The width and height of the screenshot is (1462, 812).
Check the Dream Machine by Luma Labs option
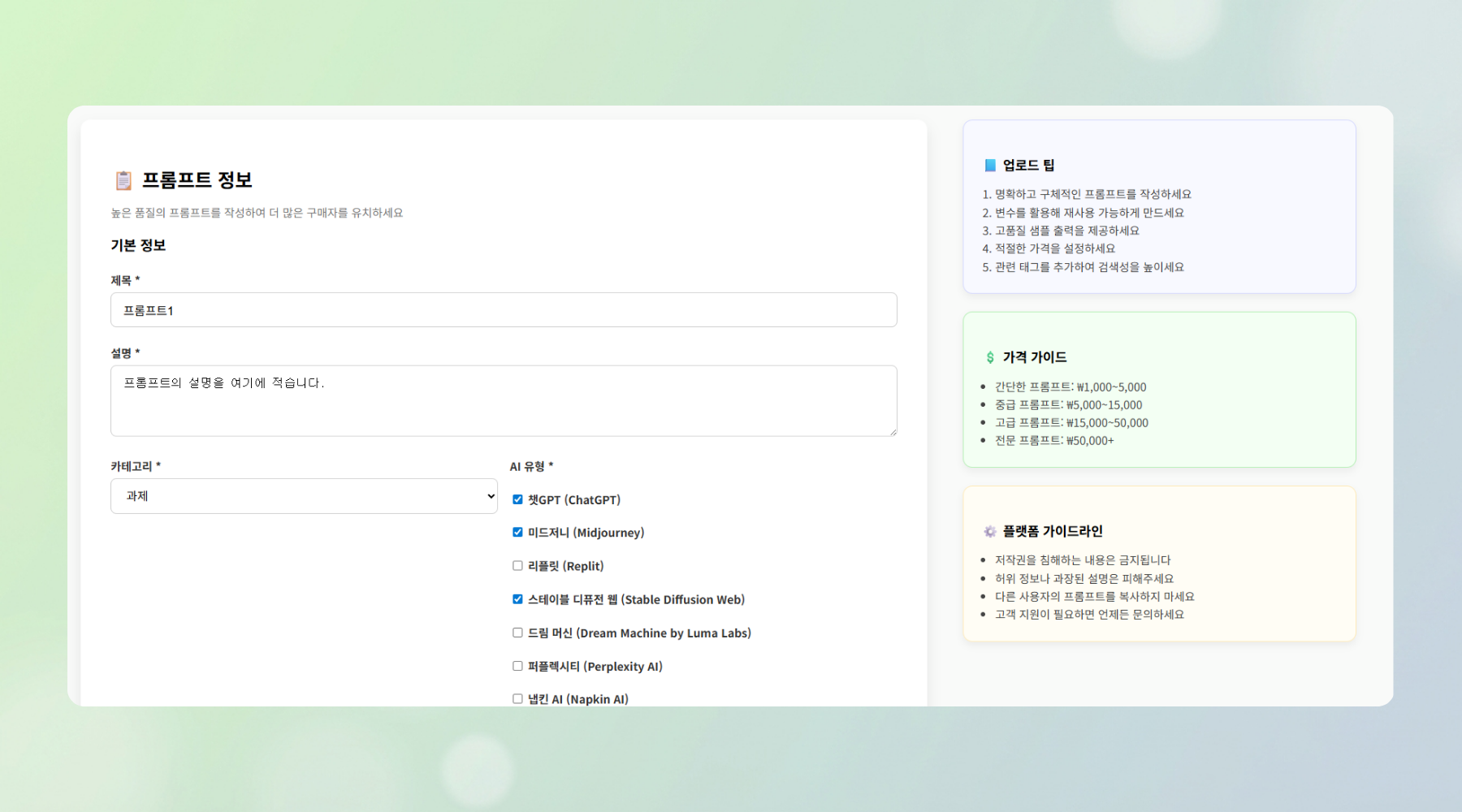[x=517, y=633]
